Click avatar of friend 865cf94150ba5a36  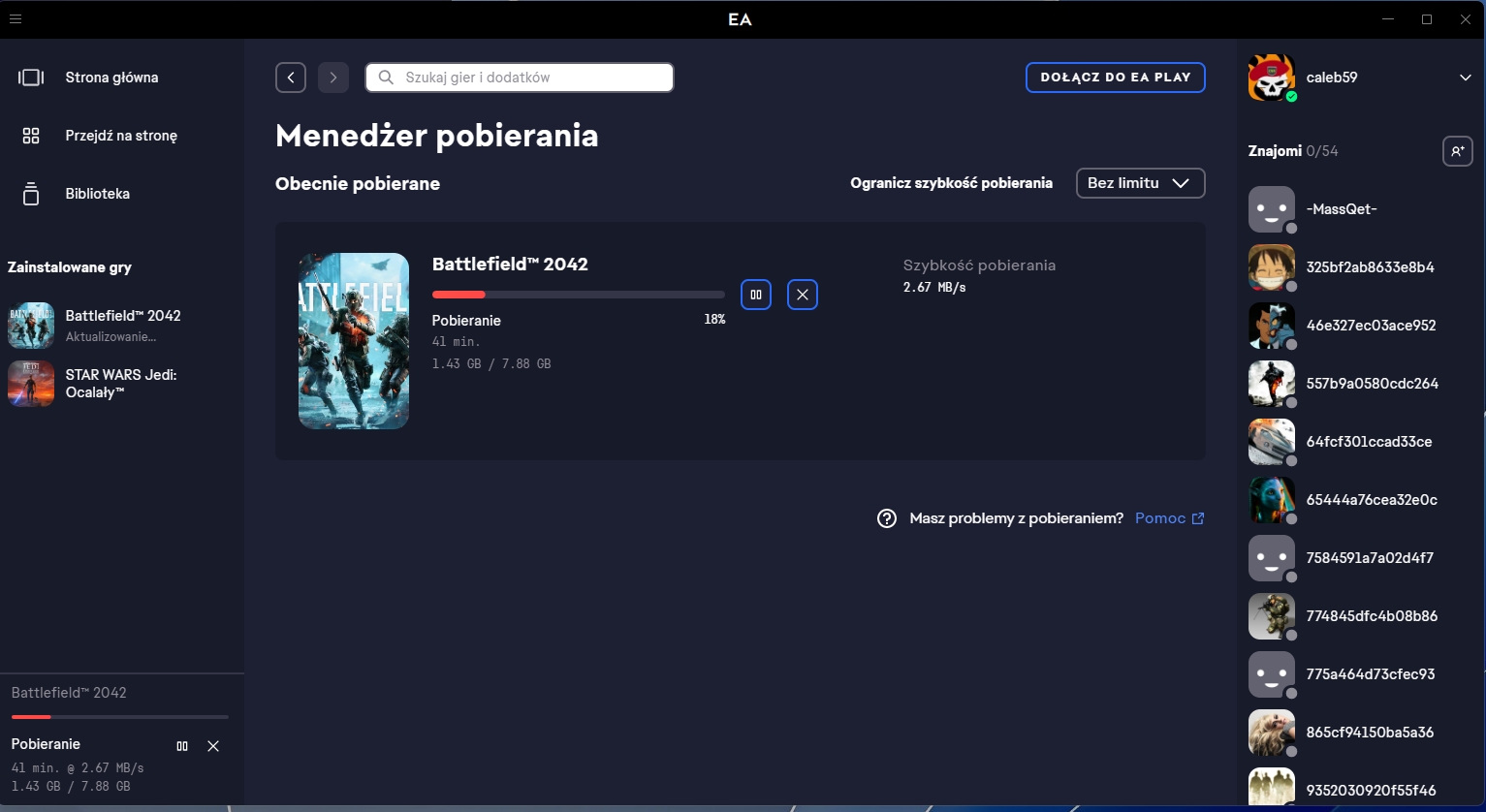[1272, 733]
